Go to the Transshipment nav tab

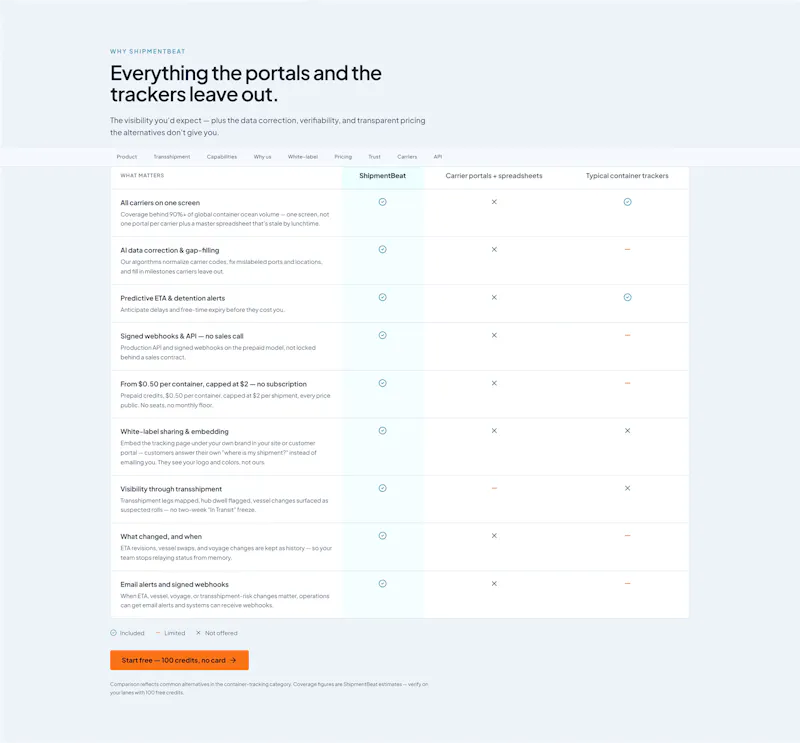click(x=172, y=157)
